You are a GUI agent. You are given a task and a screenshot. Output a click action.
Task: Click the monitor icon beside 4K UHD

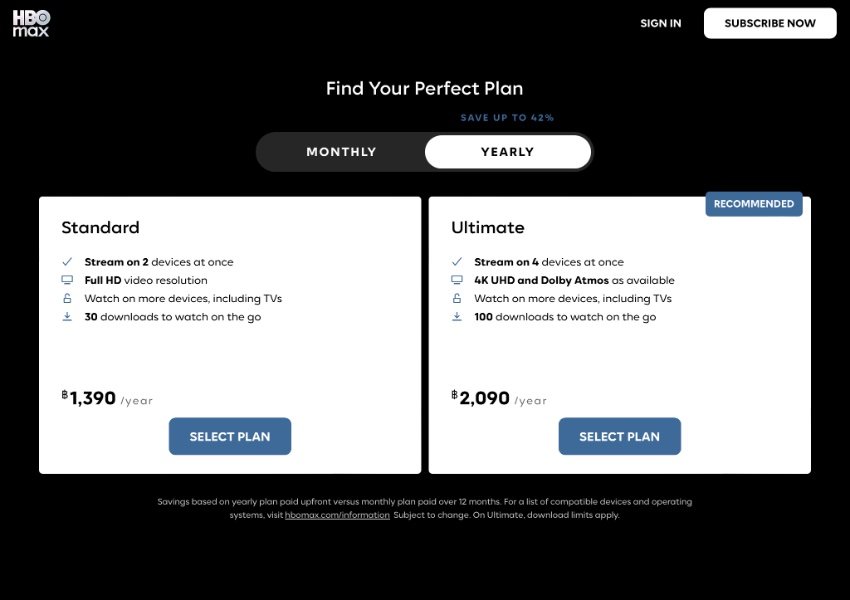tap(457, 280)
